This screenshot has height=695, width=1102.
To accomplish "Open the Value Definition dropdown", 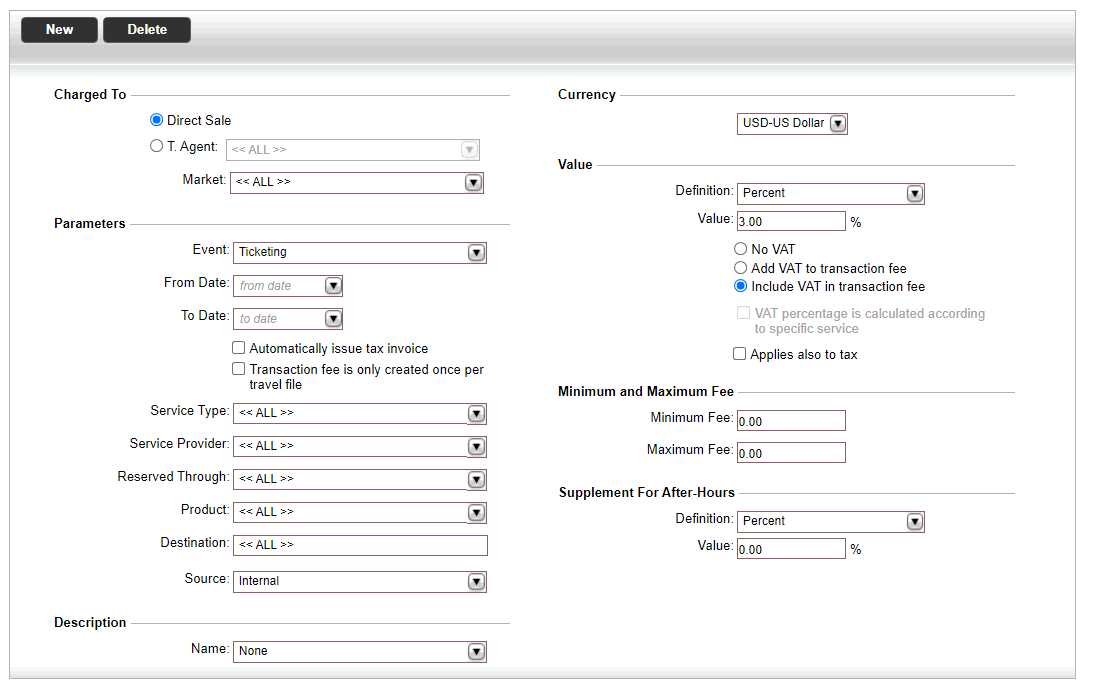I will click(x=831, y=194).
